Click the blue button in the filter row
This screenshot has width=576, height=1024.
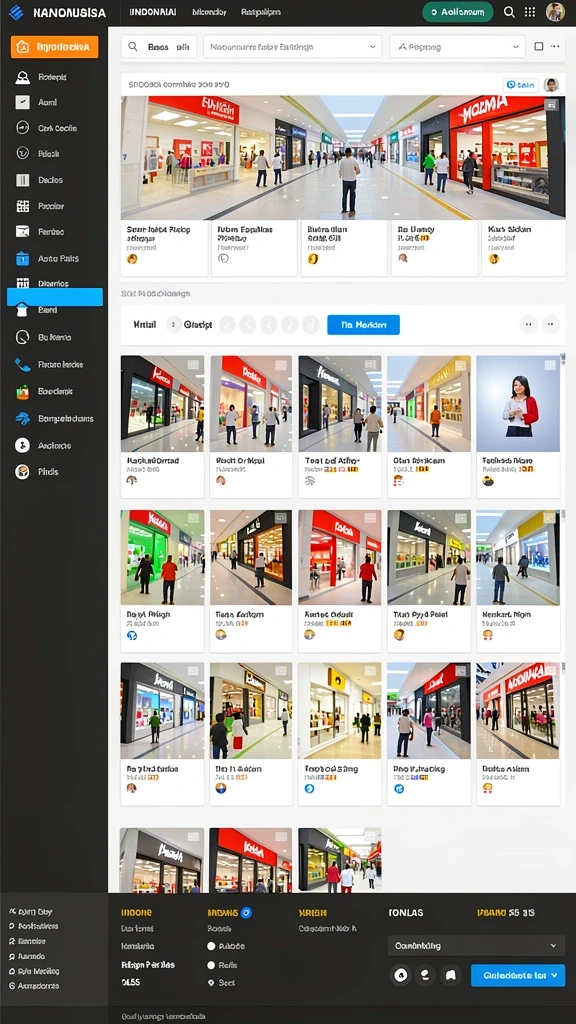tap(363, 325)
